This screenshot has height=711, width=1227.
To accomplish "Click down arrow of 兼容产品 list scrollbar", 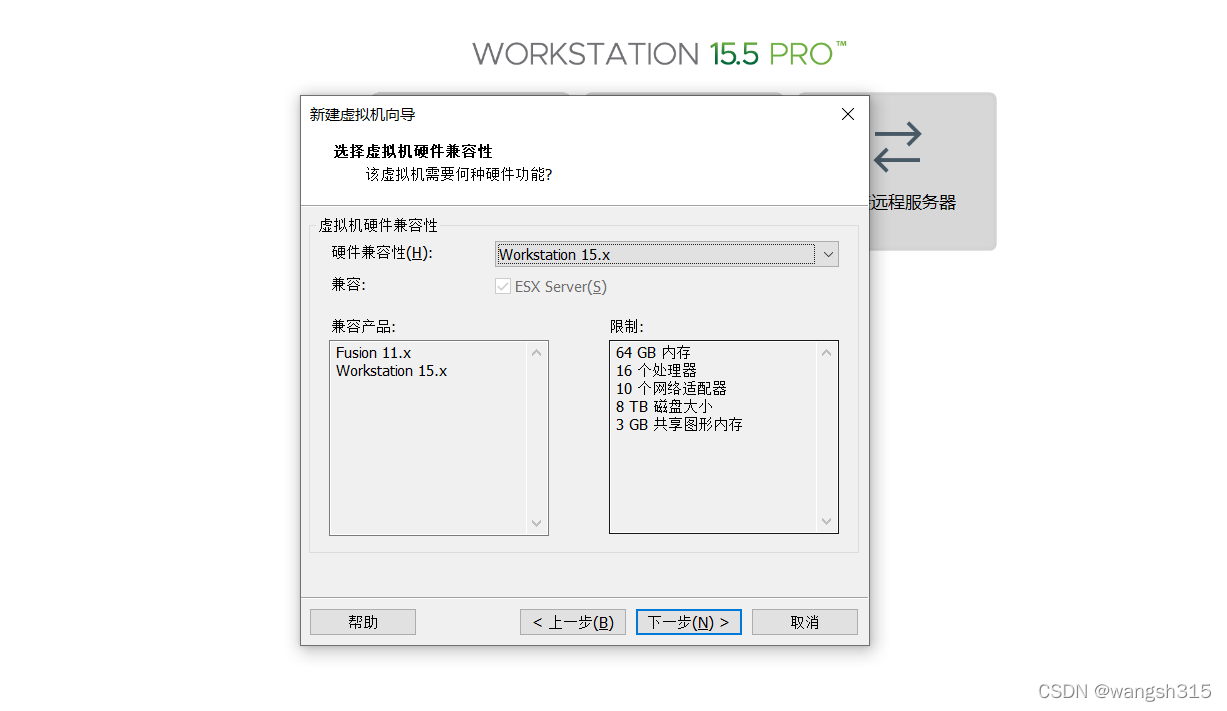I will (537, 523).
